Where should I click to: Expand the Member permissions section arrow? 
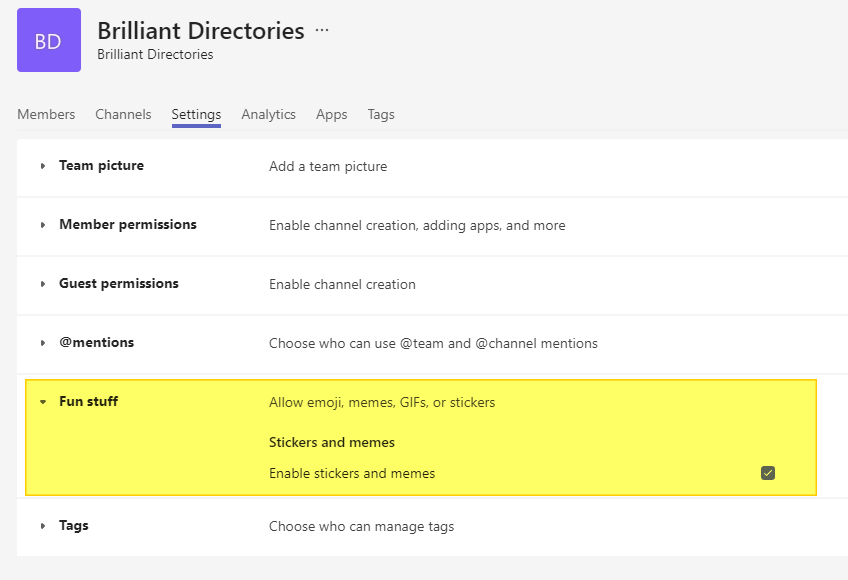[43, 225]
